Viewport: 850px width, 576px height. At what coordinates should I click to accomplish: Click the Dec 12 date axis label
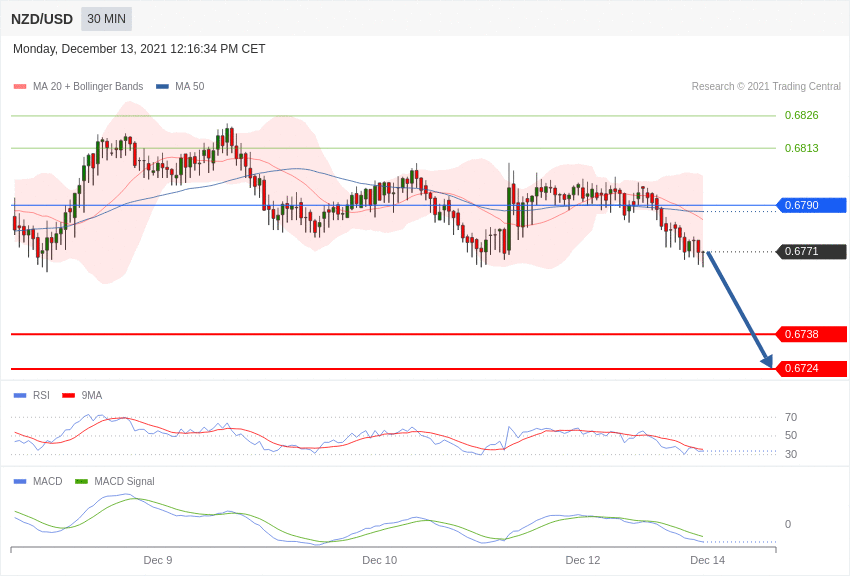coord(583,560)
